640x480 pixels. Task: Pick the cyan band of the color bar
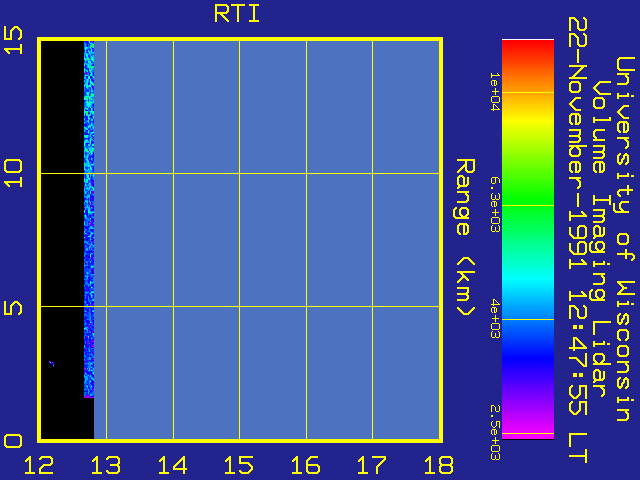point(528,279)
